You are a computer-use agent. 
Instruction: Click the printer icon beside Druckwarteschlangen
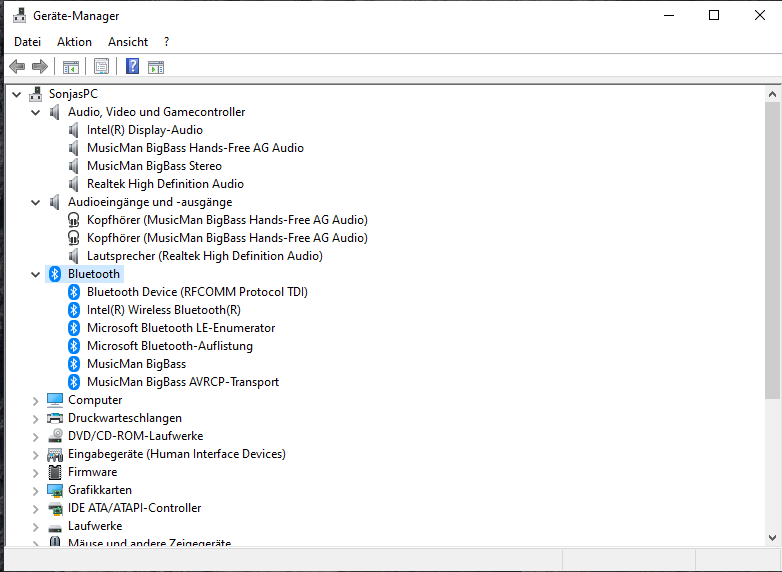pos(55,418)
